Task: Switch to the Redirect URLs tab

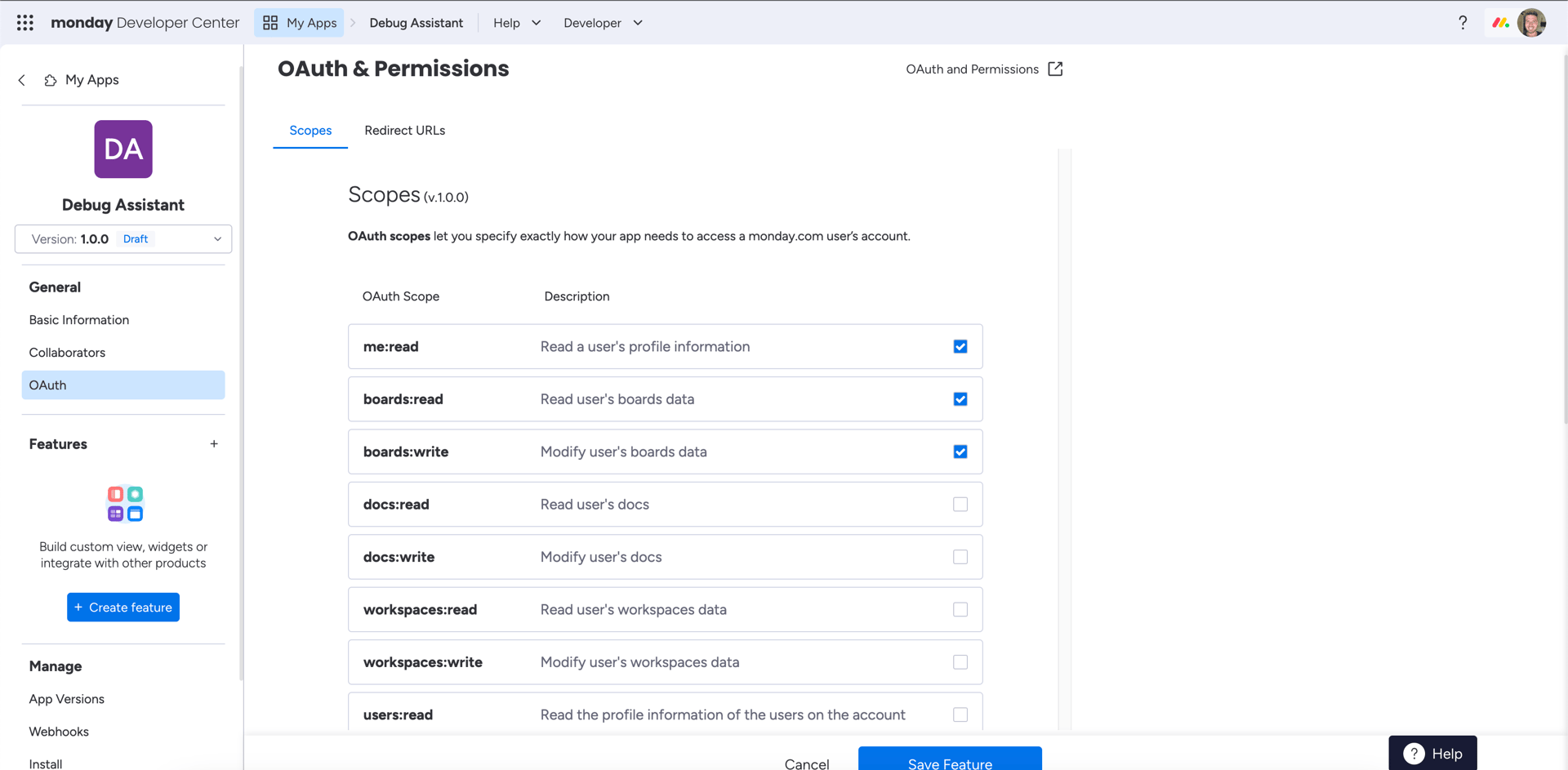Action: click(x=405, y=131)
